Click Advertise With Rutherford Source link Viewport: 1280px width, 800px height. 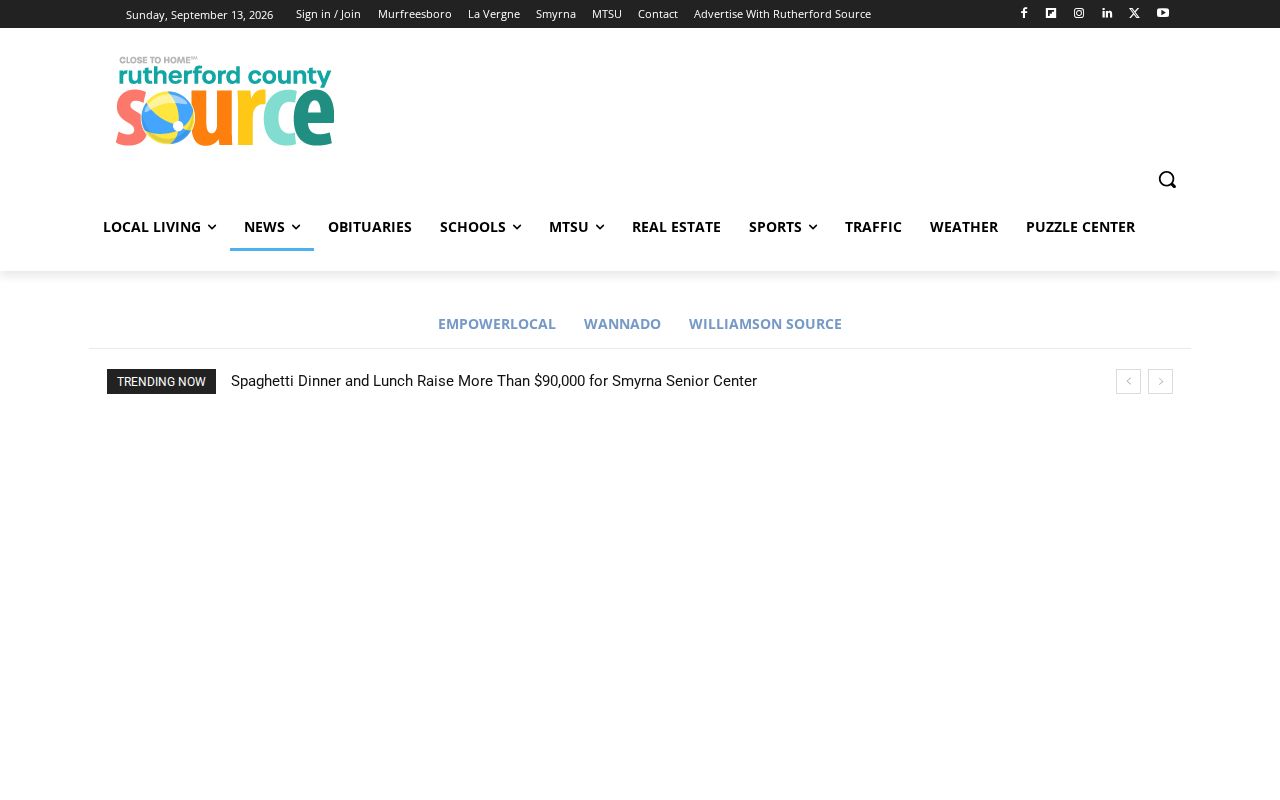pyautogui.click(x=782, y=14)
